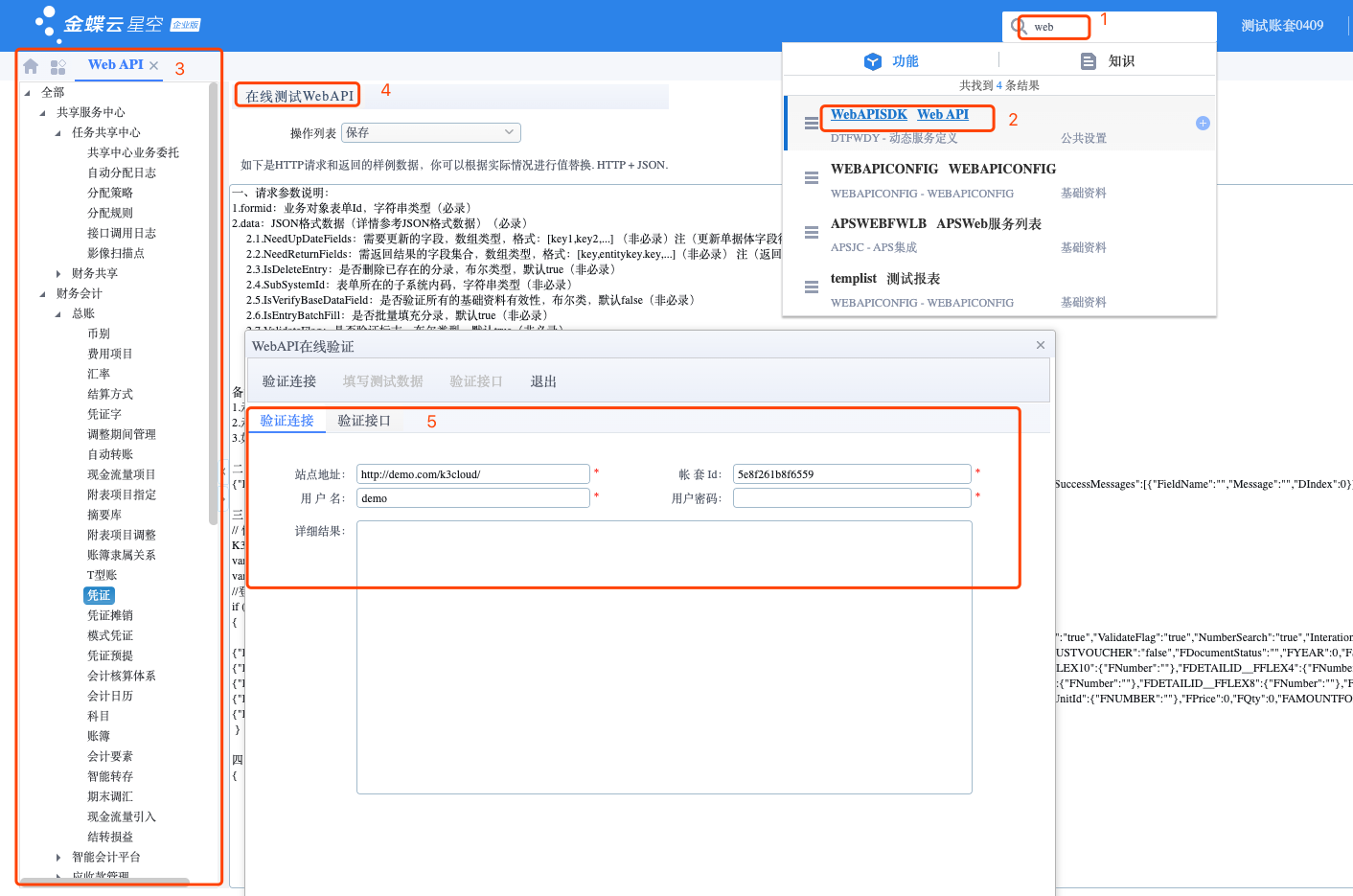Click the list icon beside templist result

coord(812,287)
